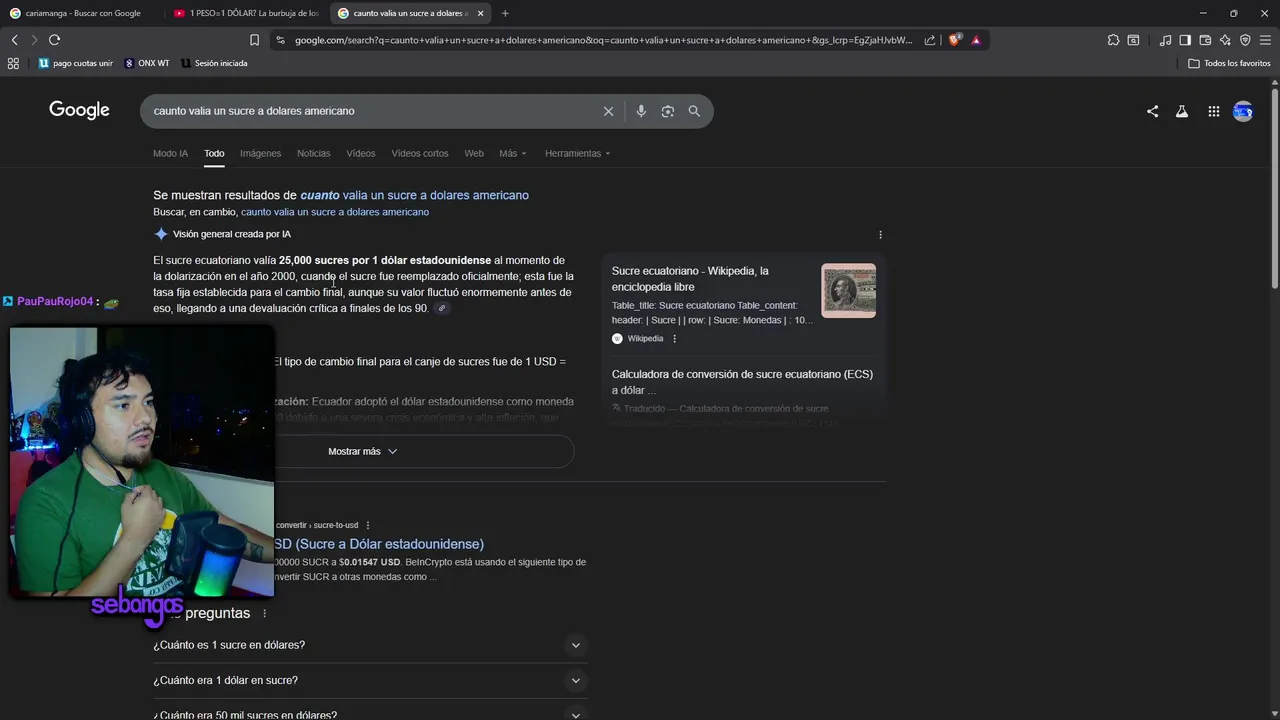Open Sucre banknote thumbnail image
This screenshot has width=1280, height=720.
(x=848, y=291)
